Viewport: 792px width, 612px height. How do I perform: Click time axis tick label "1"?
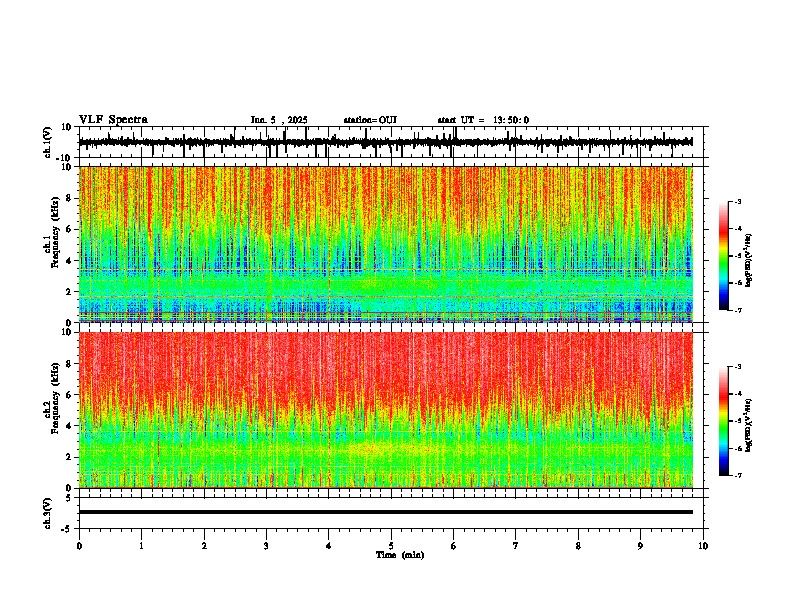click(141, 546)
